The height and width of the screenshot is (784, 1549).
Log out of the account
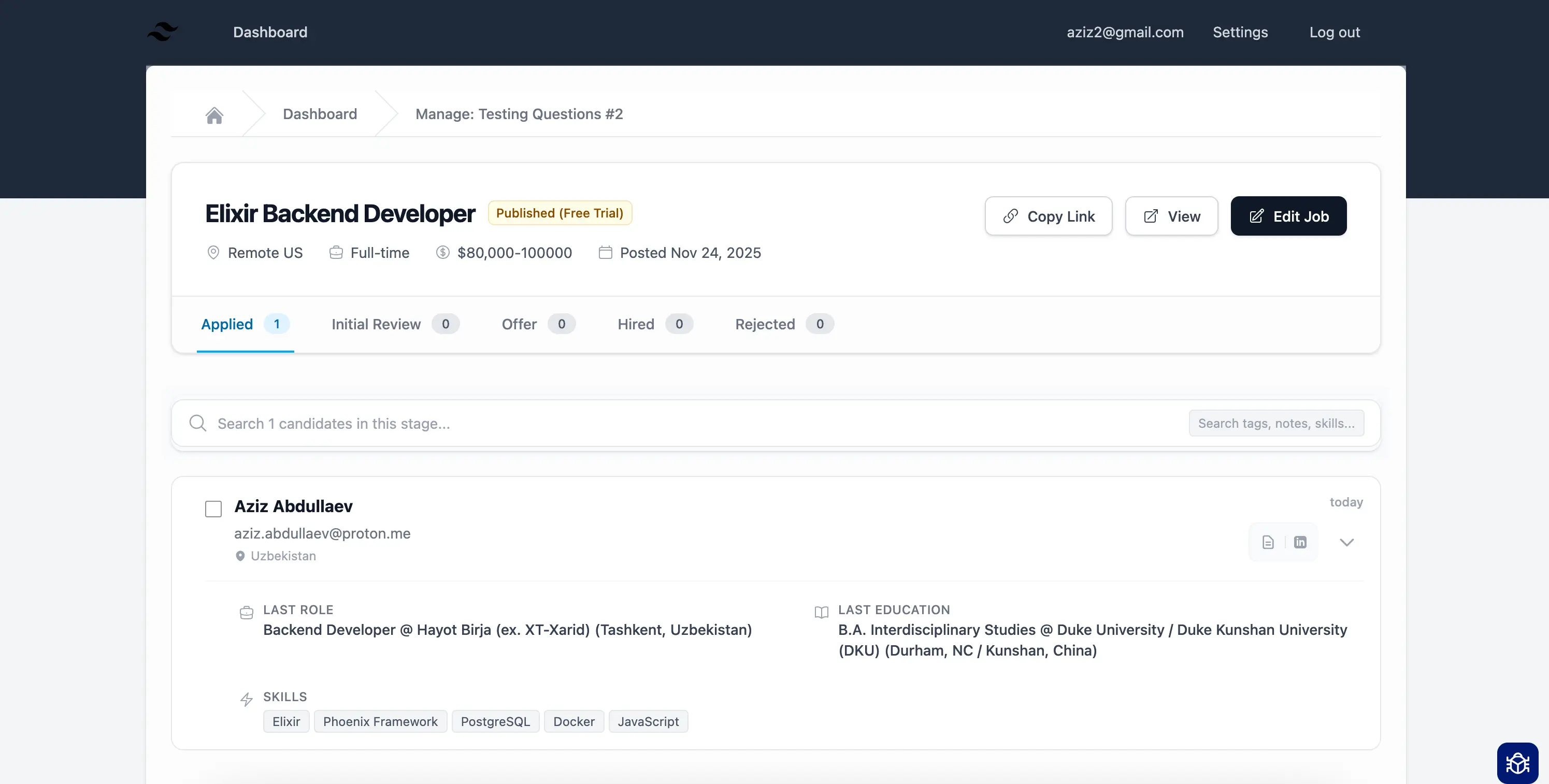coord(1335,32)
